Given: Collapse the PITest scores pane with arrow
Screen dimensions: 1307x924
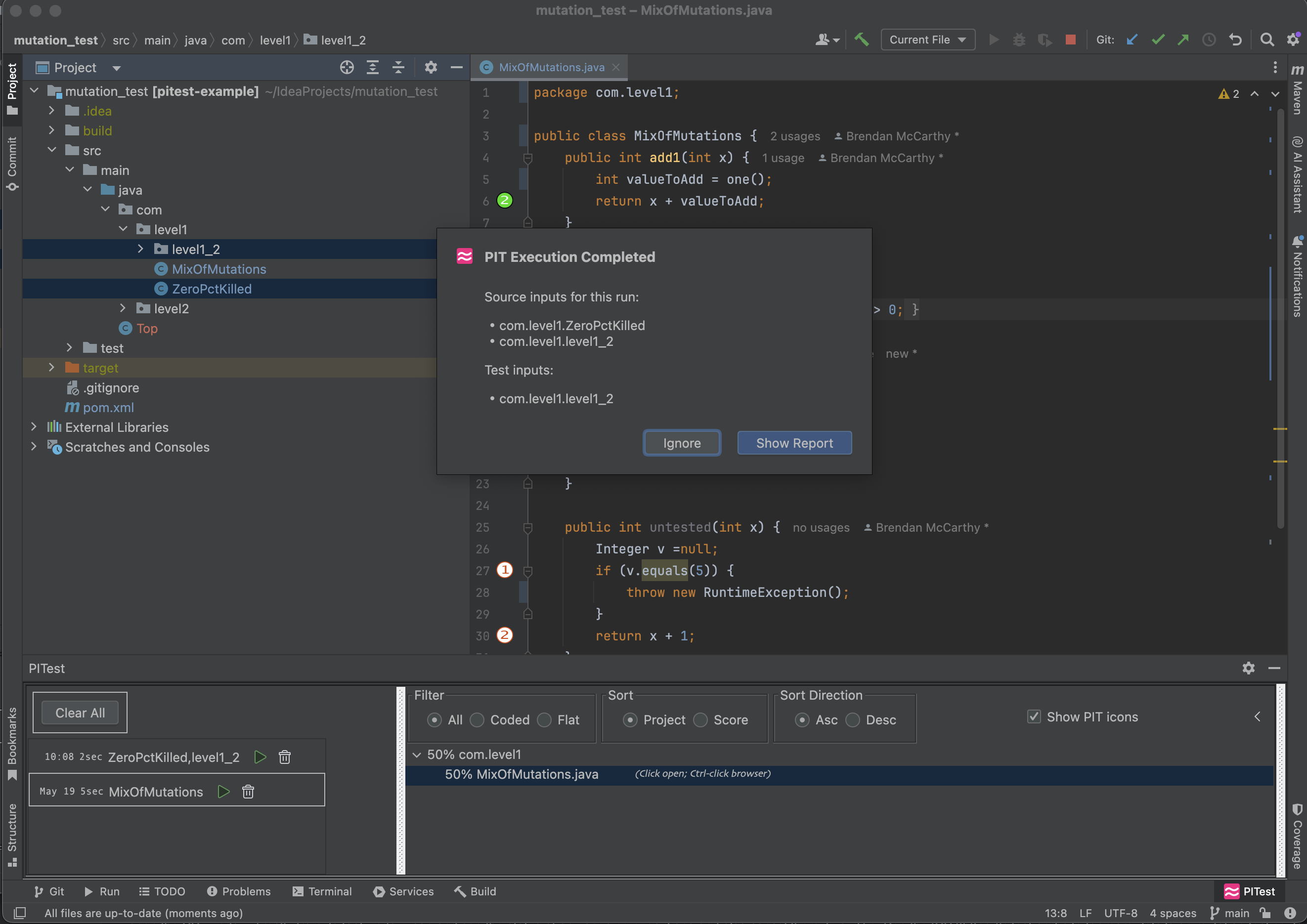Looking at the screenshot, I should coord(1257,716).
